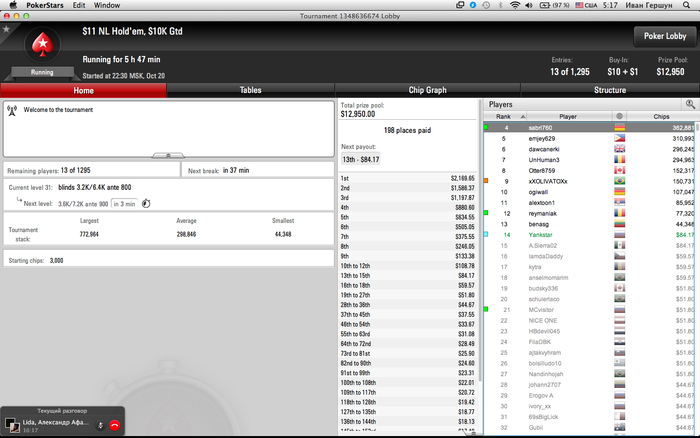The height and width of the screenshot is (438, 700).
Task: Sort players by the Chips column header
Action: click(661, 117)
